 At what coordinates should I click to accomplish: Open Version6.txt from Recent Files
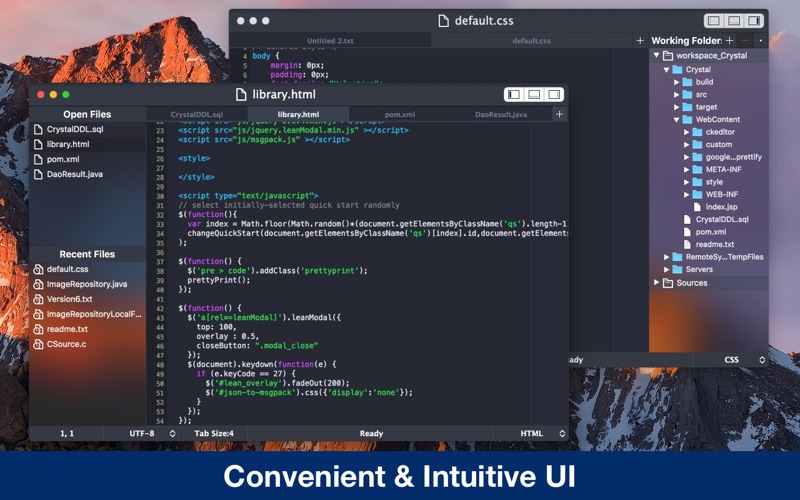pos(69,299)
